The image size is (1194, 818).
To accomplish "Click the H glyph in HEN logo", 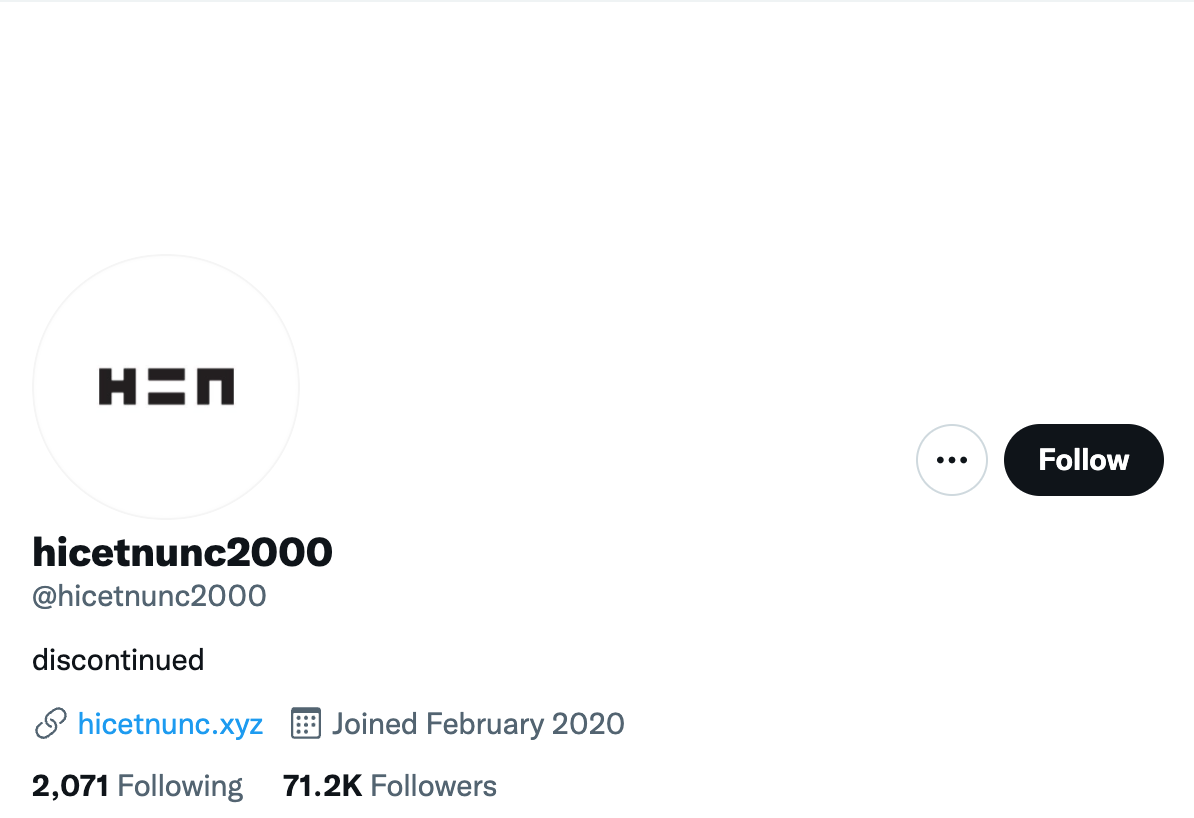I will point(117,386).
